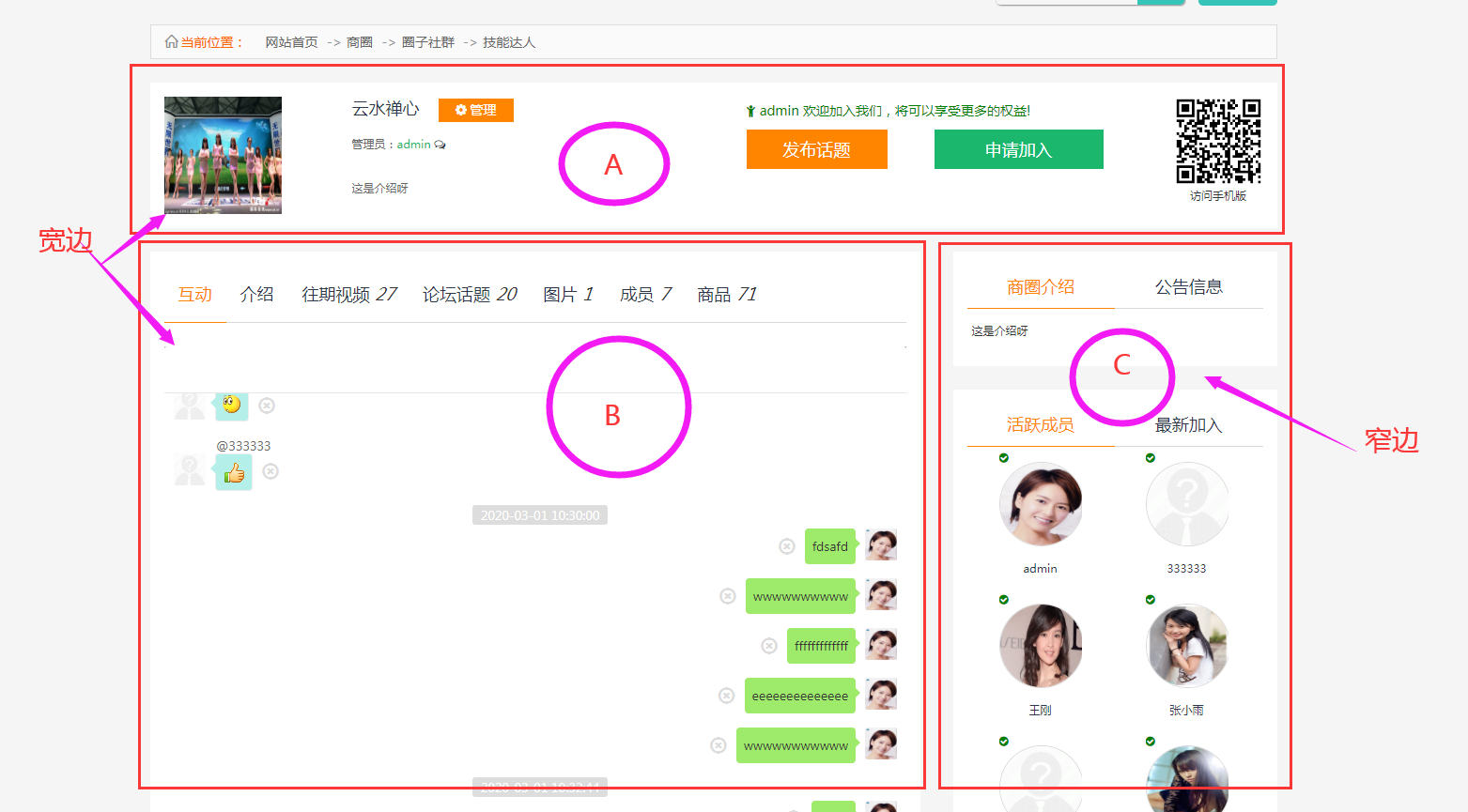Switch to the 公告信息 tab

pos(1188,287)
